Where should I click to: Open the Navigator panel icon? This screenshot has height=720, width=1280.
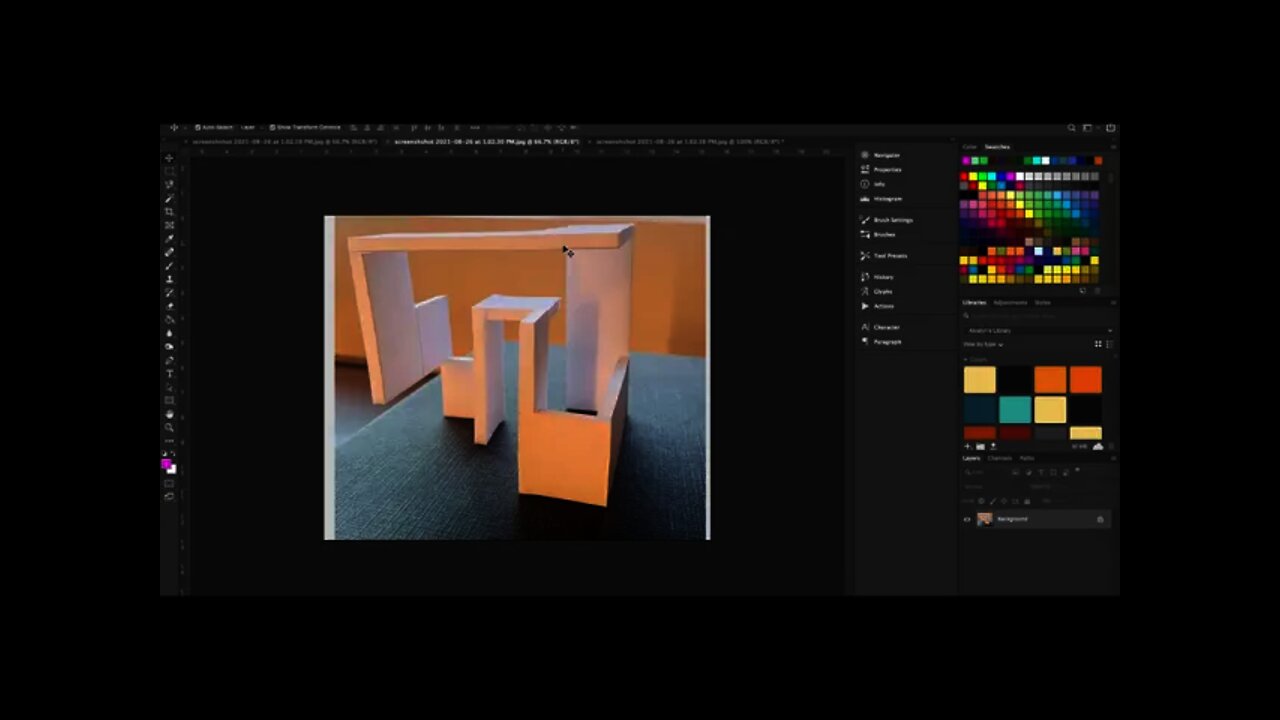(865, 155)
